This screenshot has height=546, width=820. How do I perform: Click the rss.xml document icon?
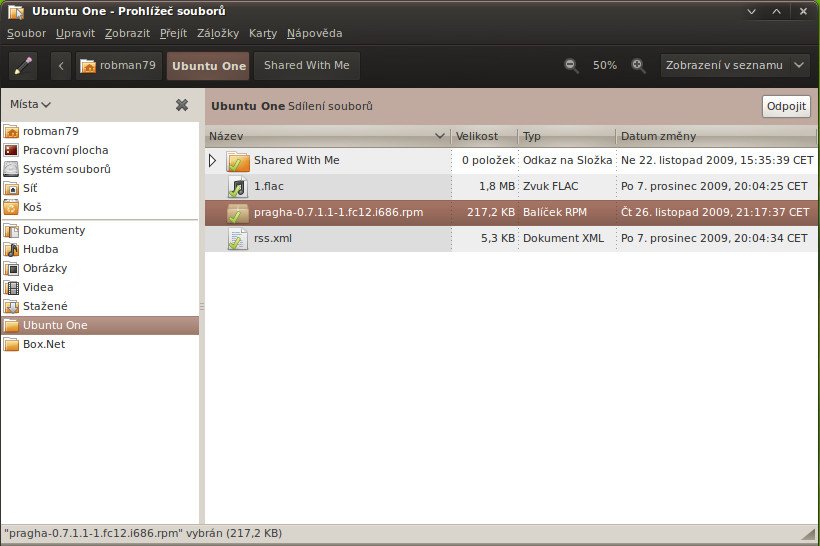pyautogui.click(x=237, y=238)
